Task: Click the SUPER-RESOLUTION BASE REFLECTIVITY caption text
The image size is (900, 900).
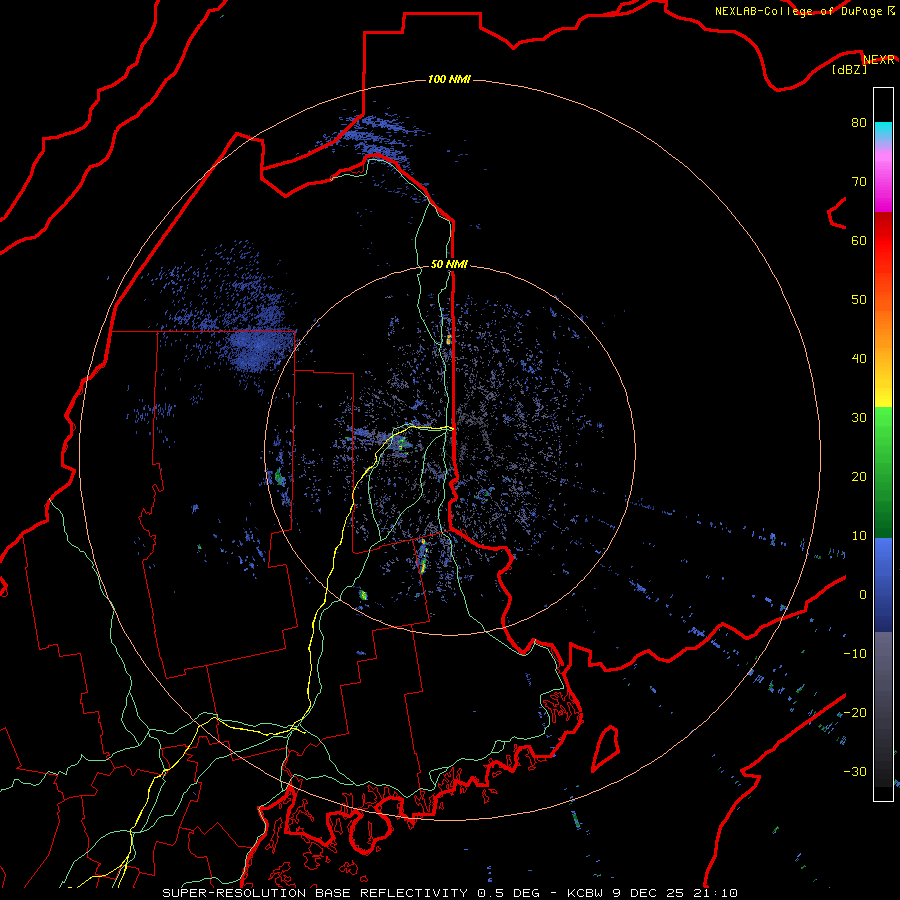Action: (x=315, y=893)
